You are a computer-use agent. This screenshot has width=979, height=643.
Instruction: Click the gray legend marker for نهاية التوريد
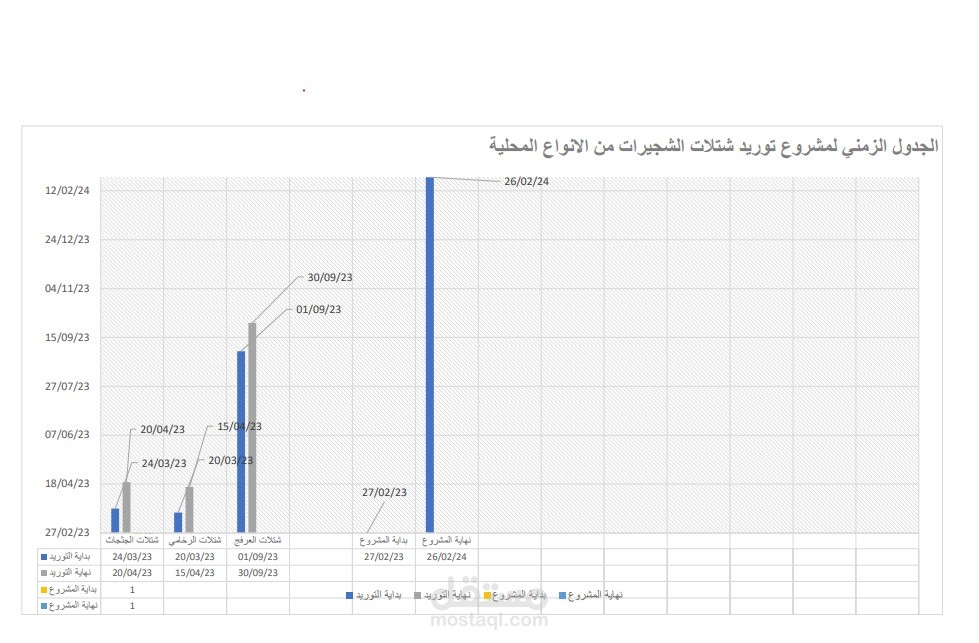[418, 596]
